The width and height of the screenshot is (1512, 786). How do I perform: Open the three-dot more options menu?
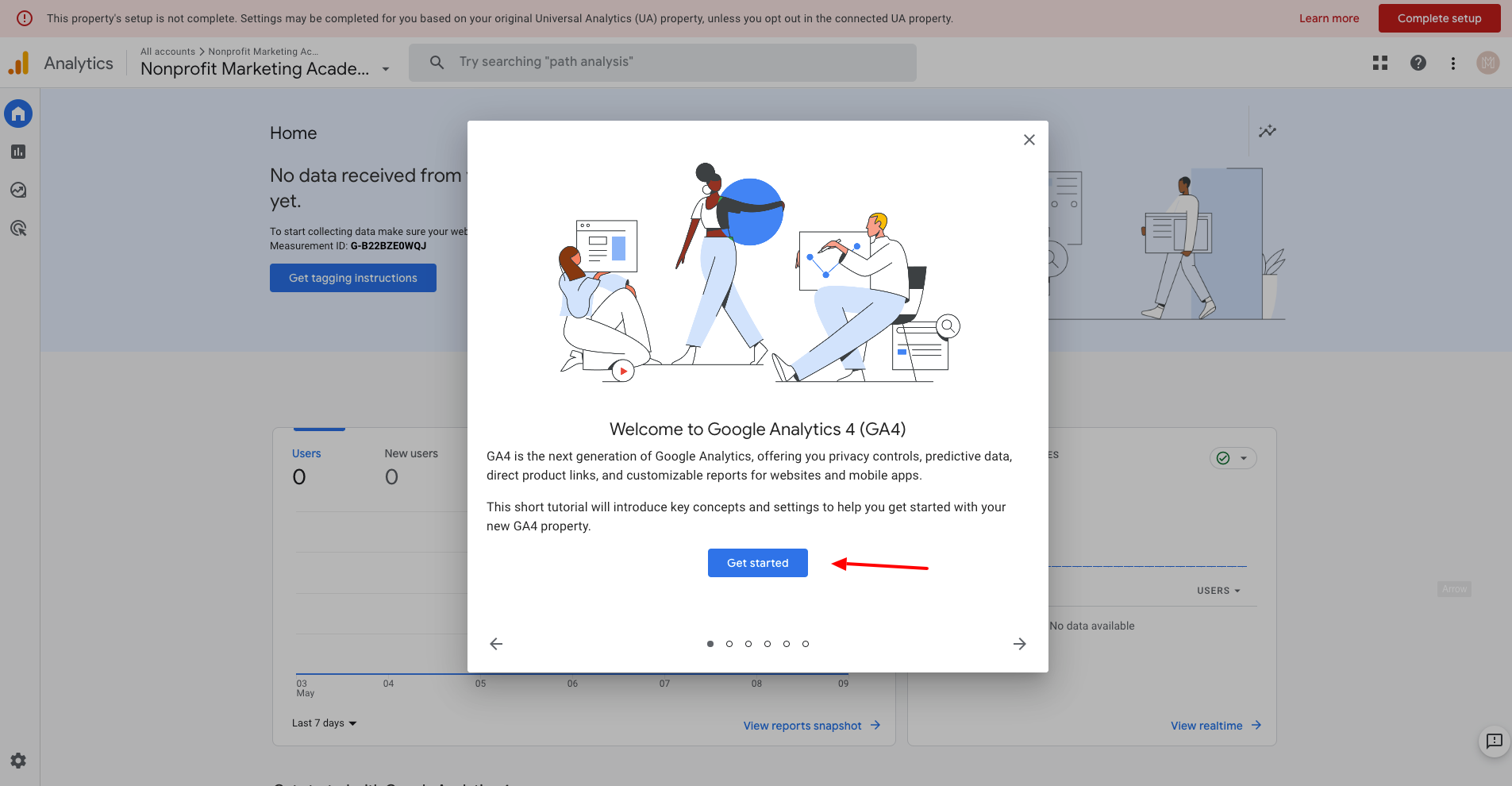click(x=1453, y=63)
